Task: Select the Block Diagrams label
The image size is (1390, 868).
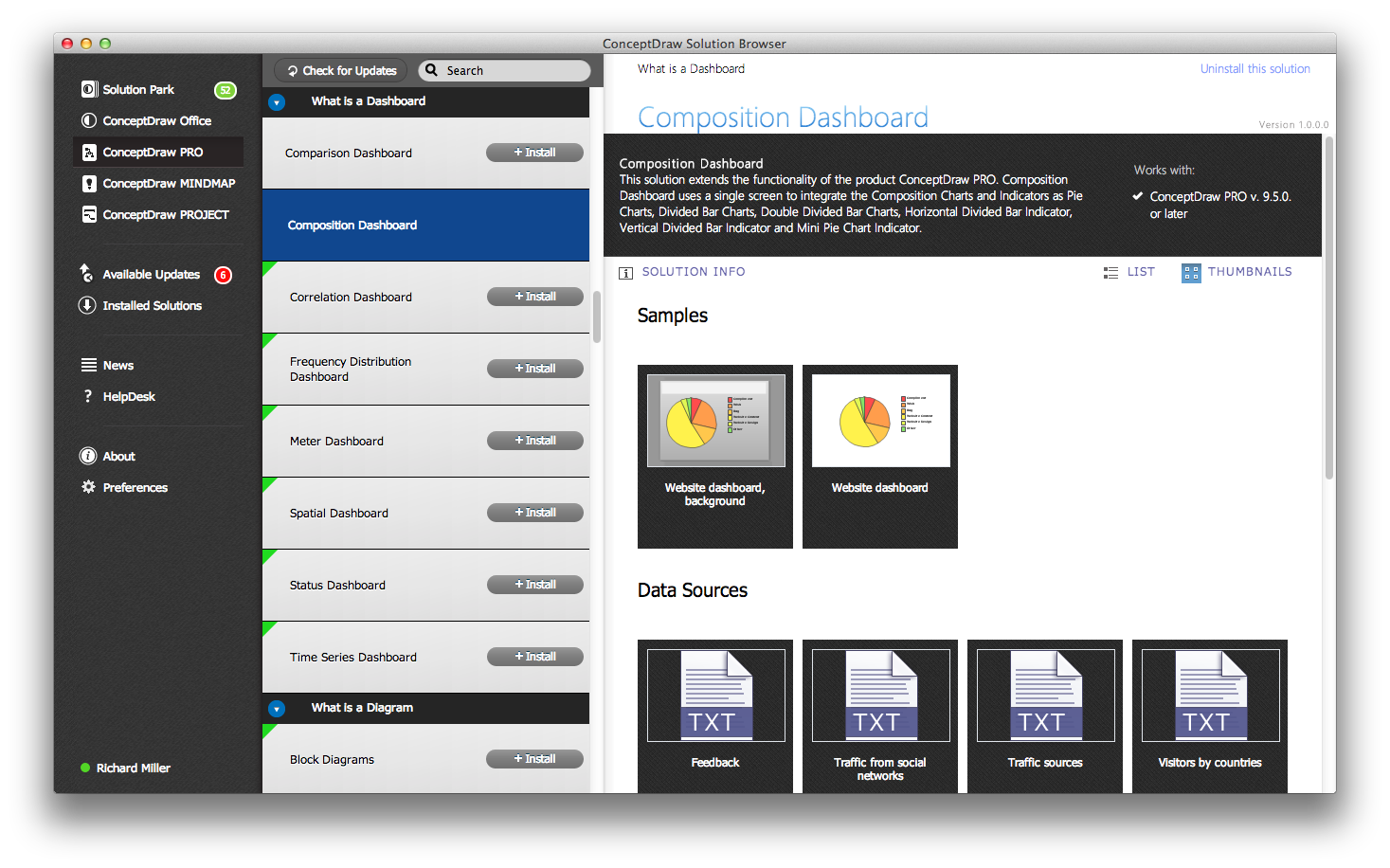Action: pos(332,760)
